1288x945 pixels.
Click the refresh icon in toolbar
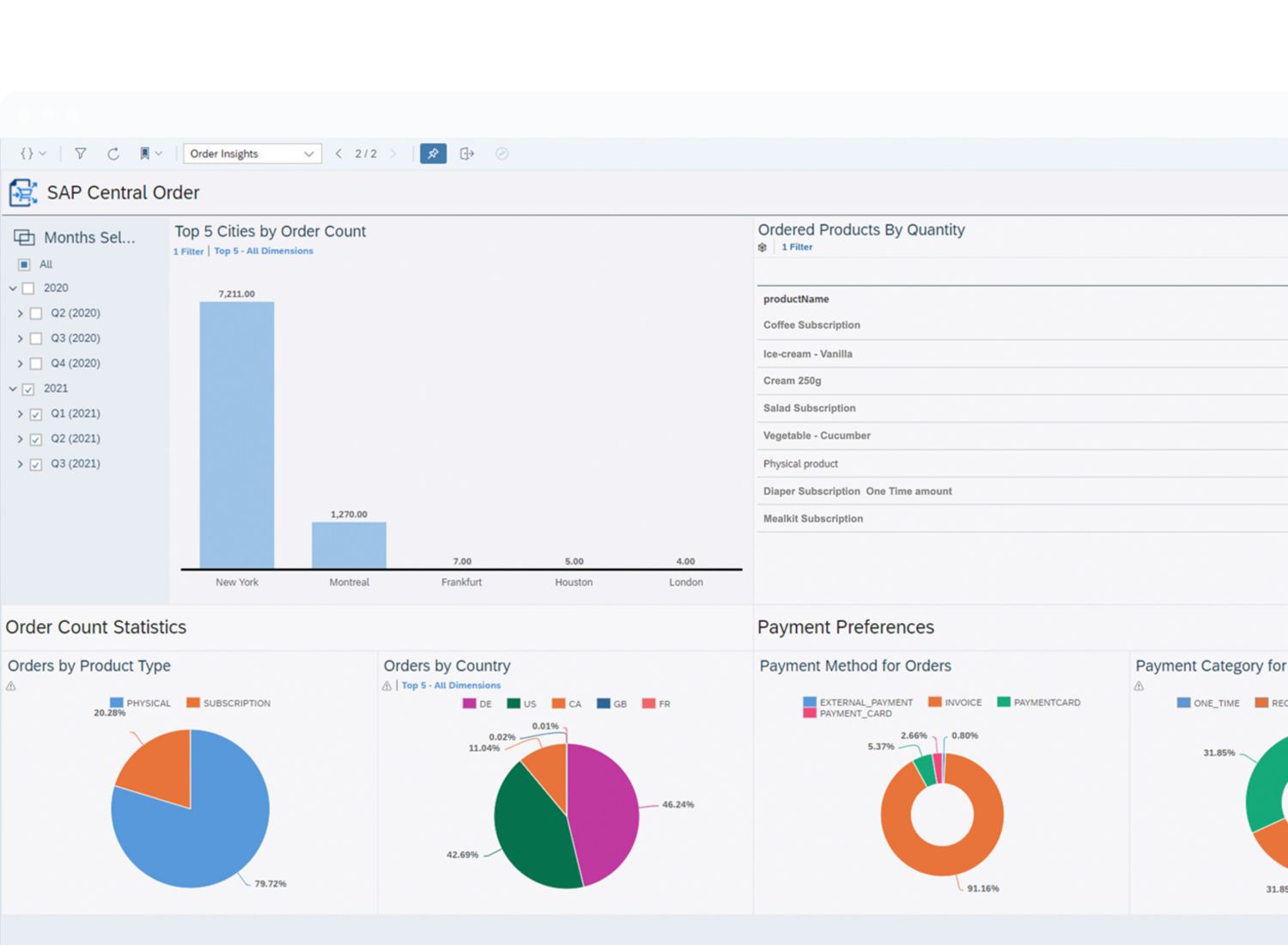pos(112,154)
